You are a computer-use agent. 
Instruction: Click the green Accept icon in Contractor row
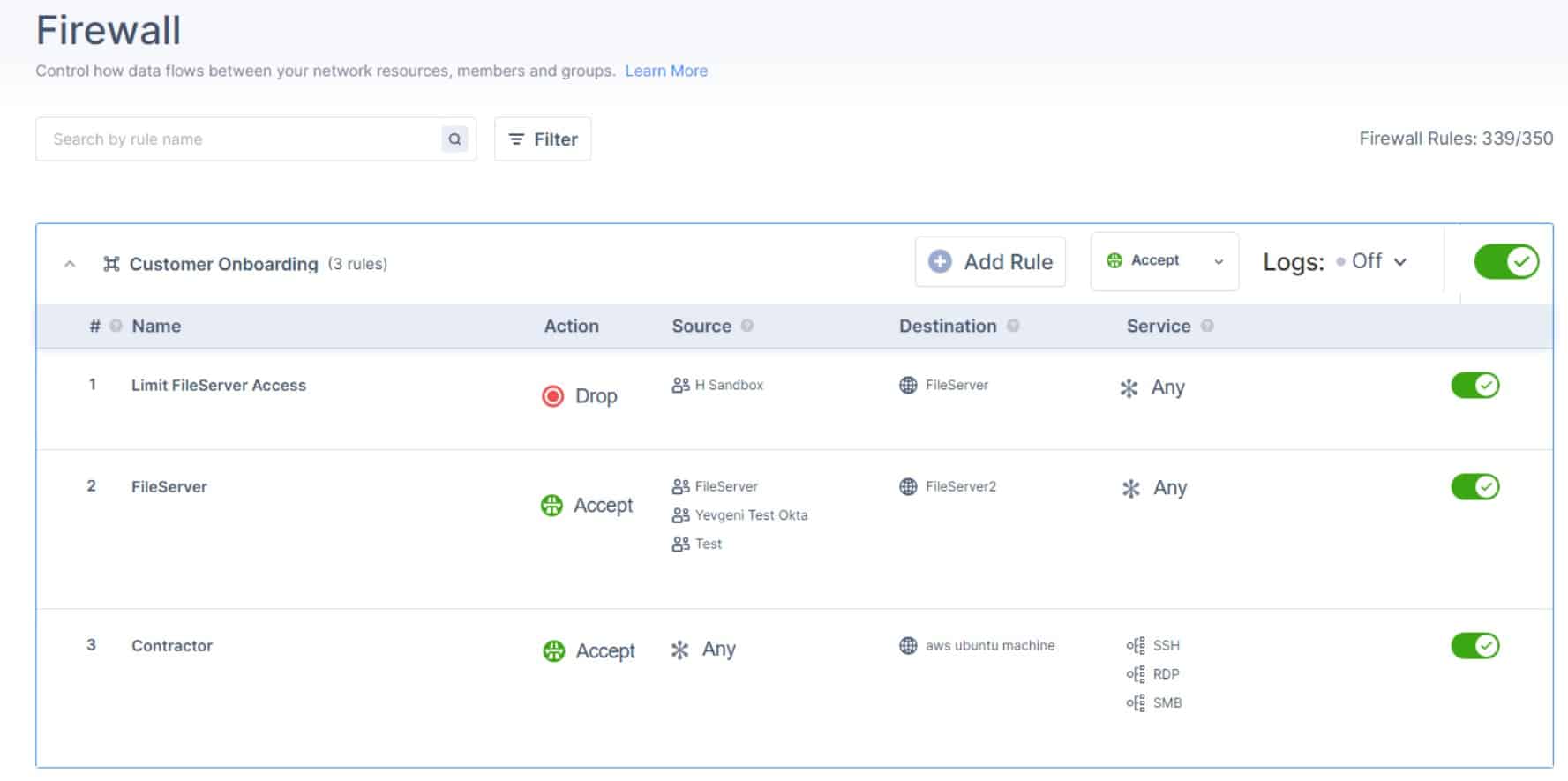click(x=553, y=651)
